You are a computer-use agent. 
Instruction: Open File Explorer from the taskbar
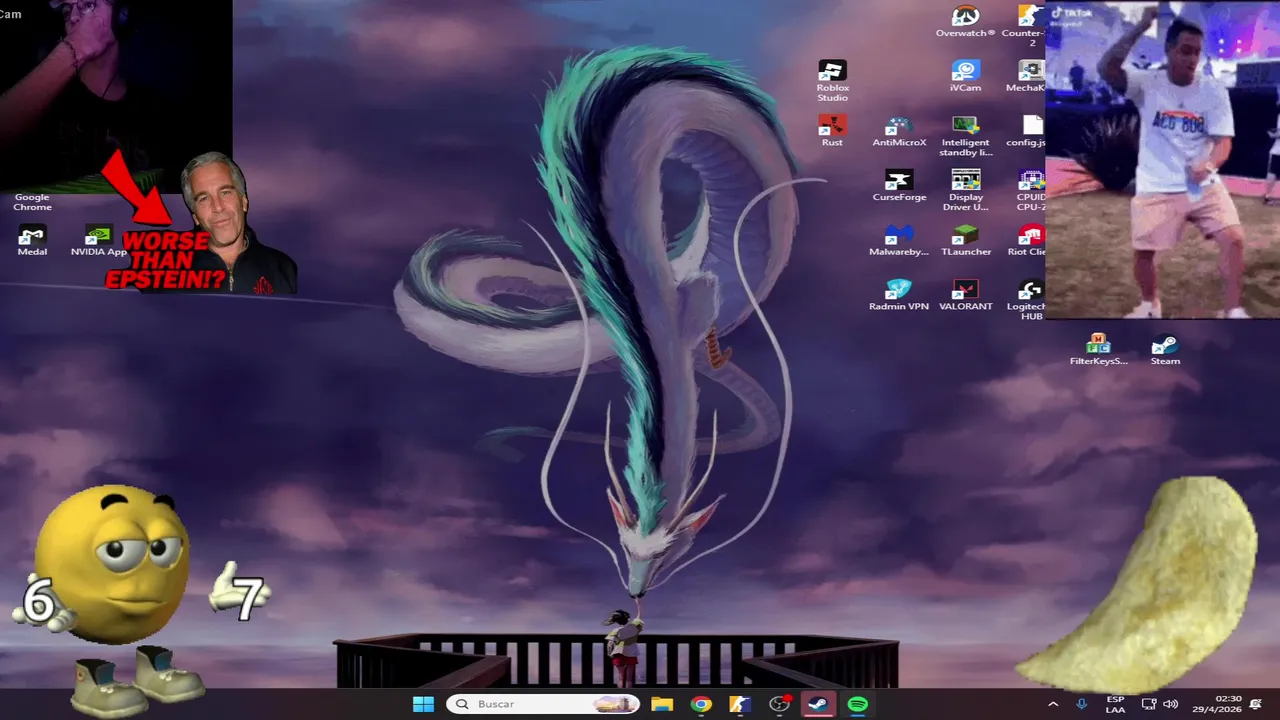point(662,704)
